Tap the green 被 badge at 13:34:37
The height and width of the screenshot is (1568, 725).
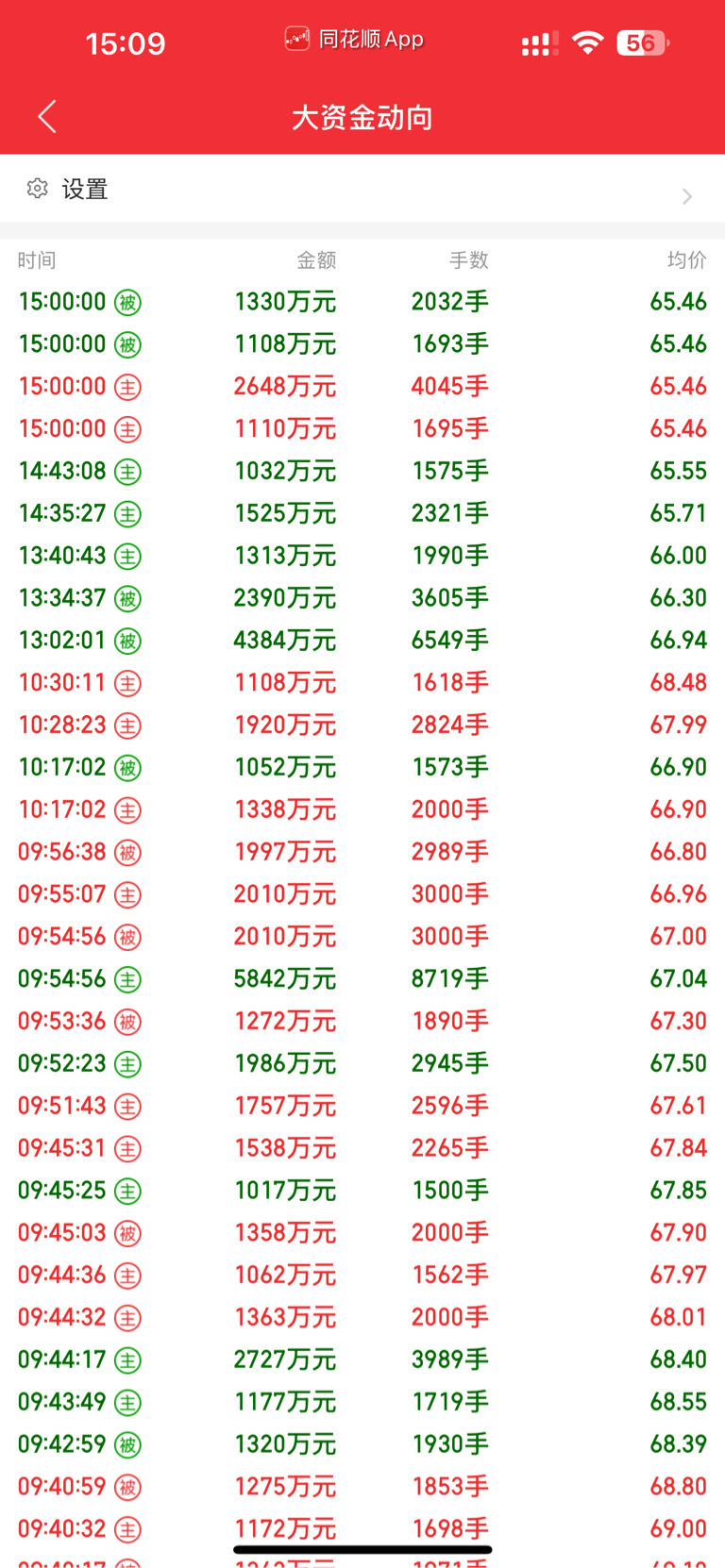pyautogui.click(x=127, y=599)
